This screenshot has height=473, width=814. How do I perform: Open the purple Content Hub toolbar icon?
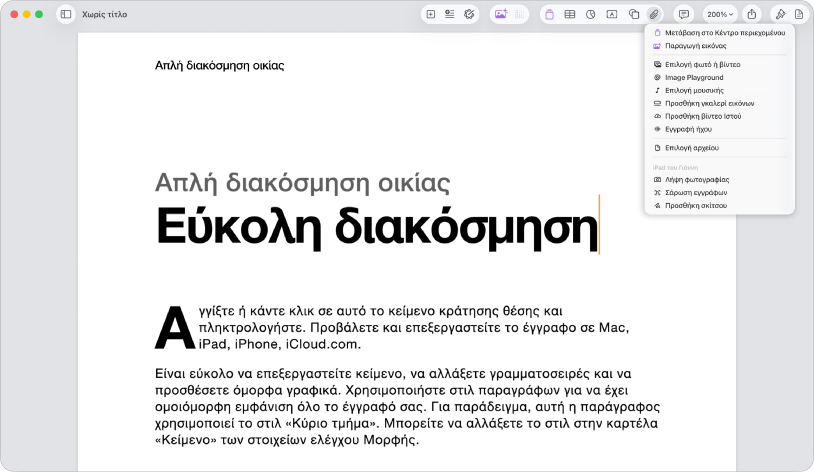pyautogui.click(x=549, y=15)
